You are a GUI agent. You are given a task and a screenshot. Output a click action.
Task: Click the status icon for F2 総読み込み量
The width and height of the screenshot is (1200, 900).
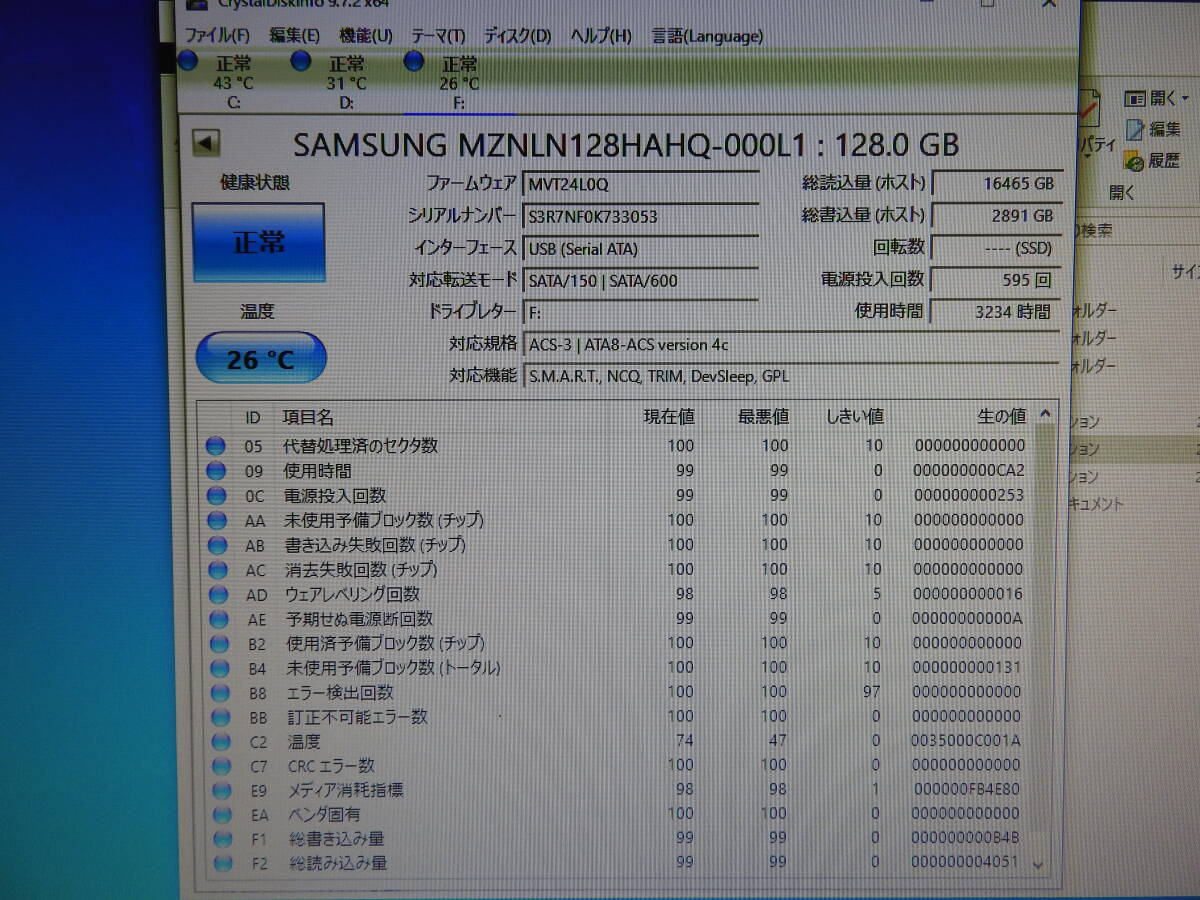click(224, 862)
